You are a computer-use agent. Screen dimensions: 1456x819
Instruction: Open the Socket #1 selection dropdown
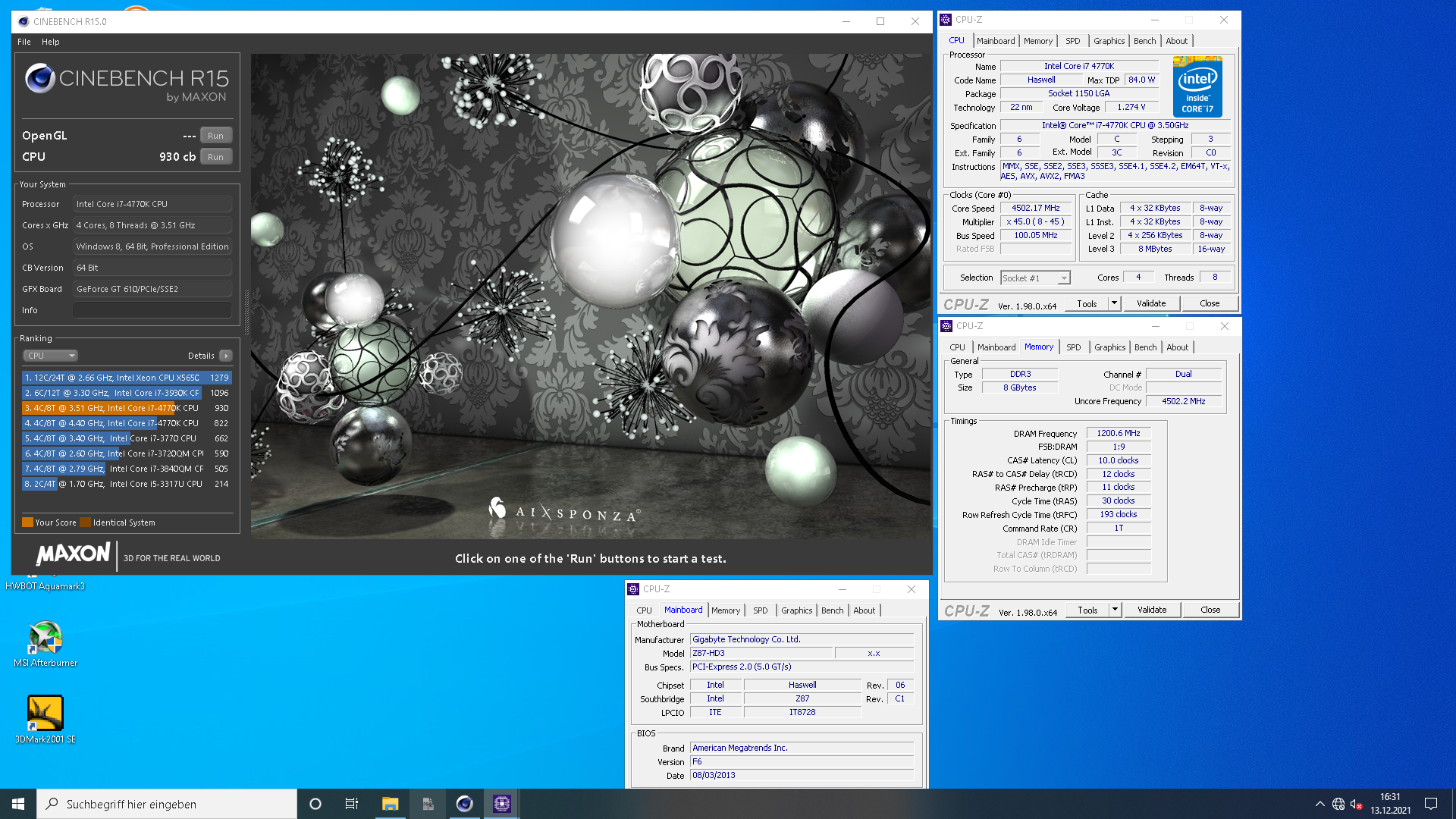click(x=1035, y=278)
